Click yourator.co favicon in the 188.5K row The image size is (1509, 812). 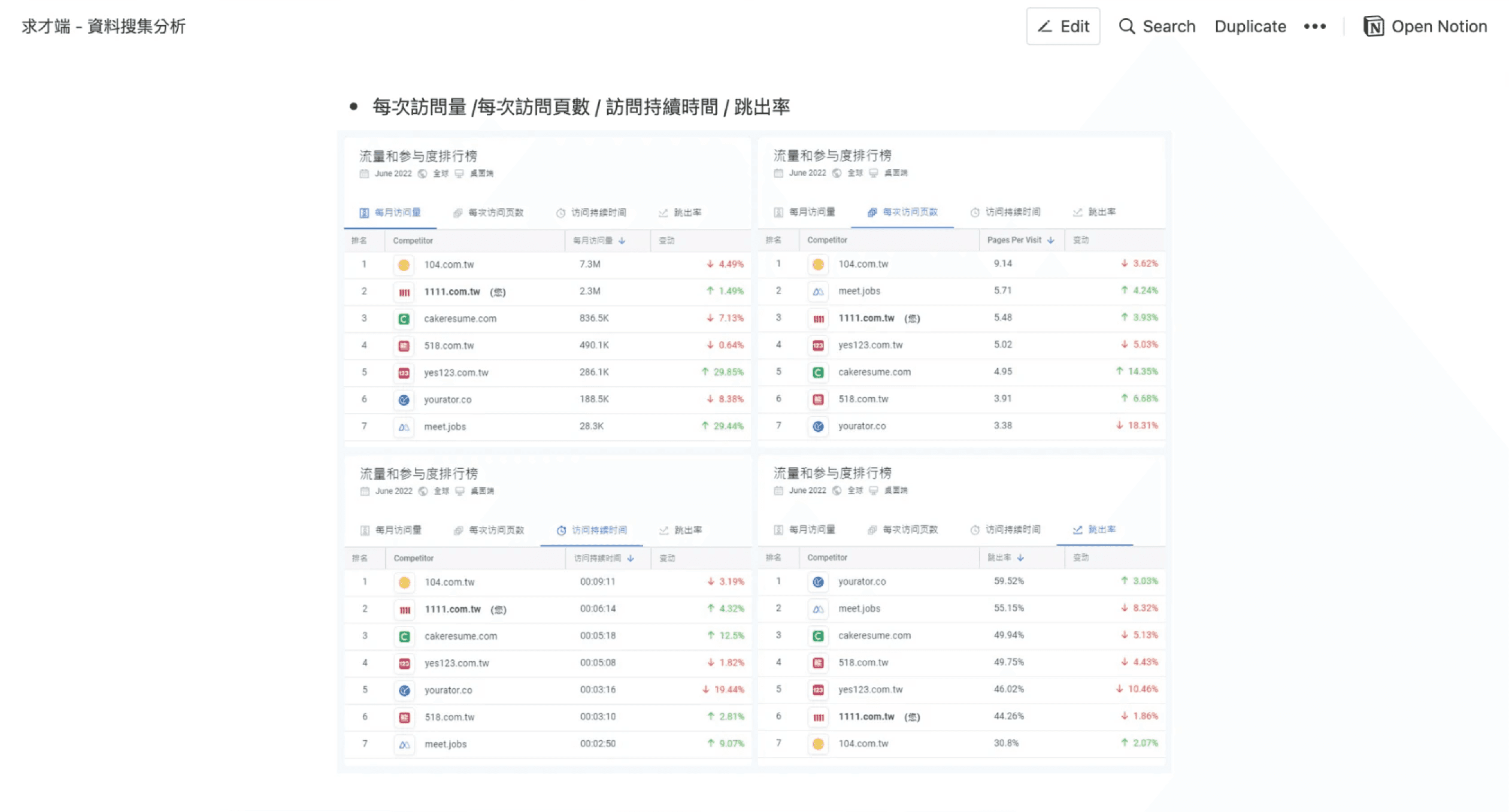pyautogui.click(x=404, y=400)
